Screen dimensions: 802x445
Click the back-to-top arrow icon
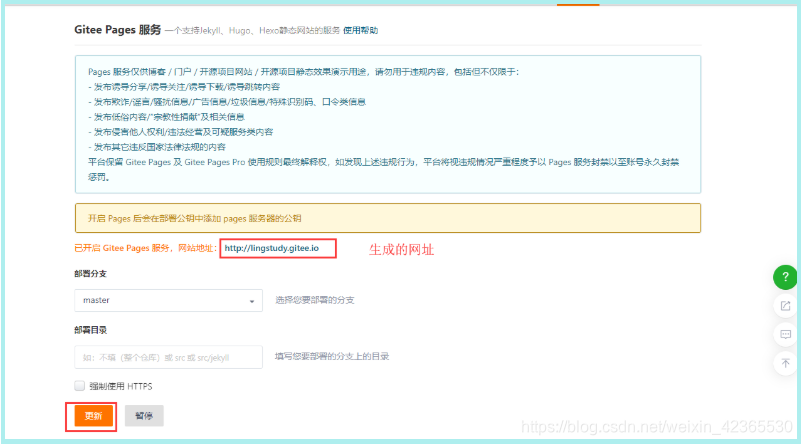coord(785,362)
